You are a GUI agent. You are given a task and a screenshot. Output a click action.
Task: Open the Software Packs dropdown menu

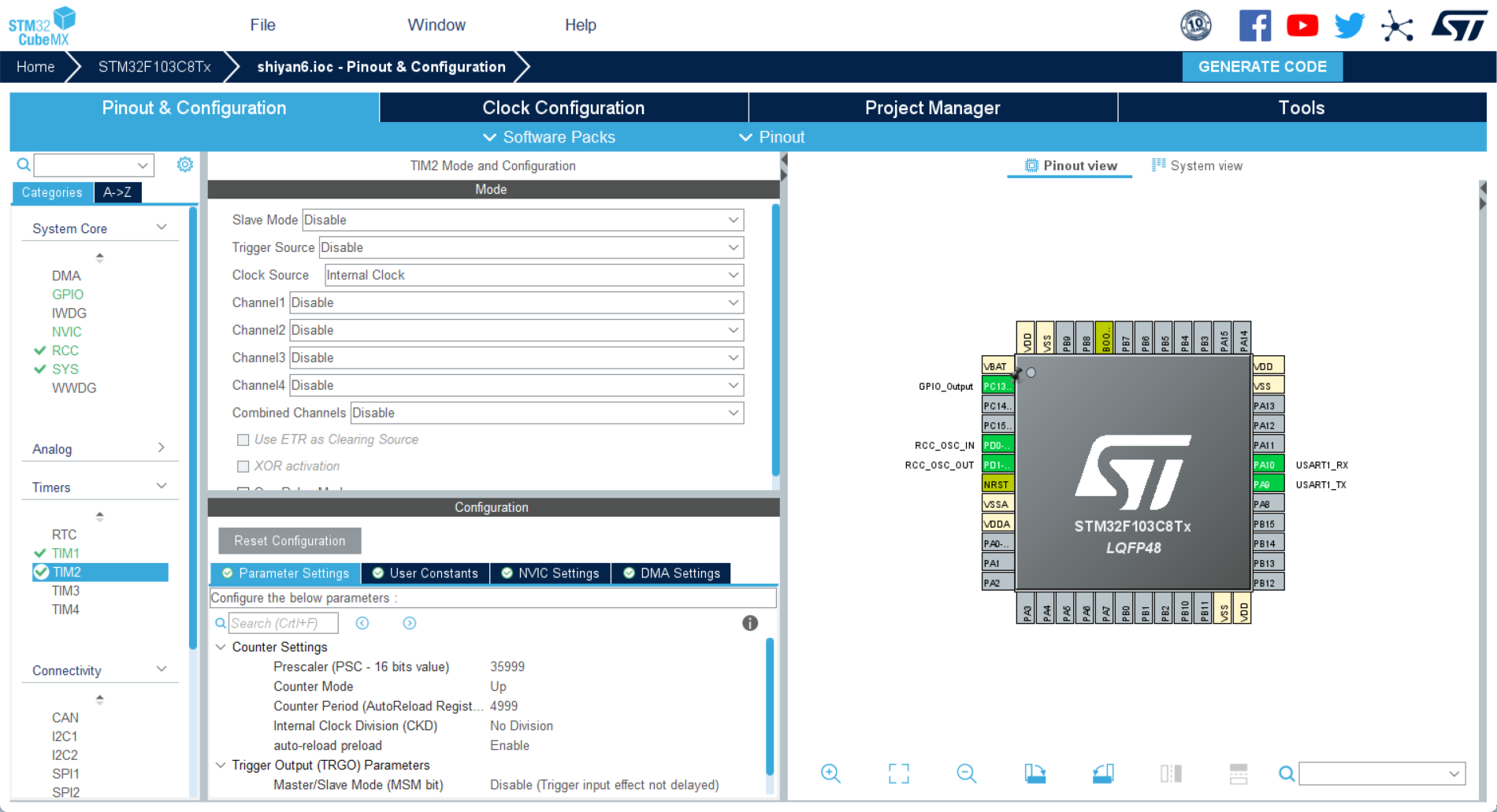[549, 137]
